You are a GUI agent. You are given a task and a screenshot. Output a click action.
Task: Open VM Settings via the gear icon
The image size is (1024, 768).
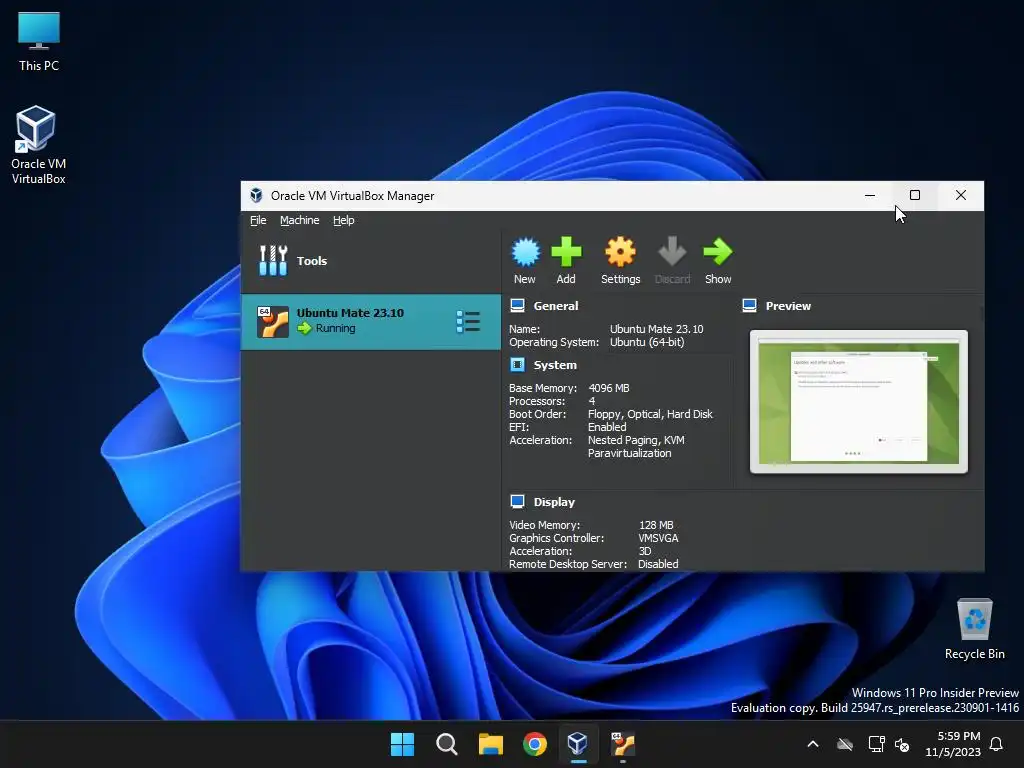(x=620, y=252)
